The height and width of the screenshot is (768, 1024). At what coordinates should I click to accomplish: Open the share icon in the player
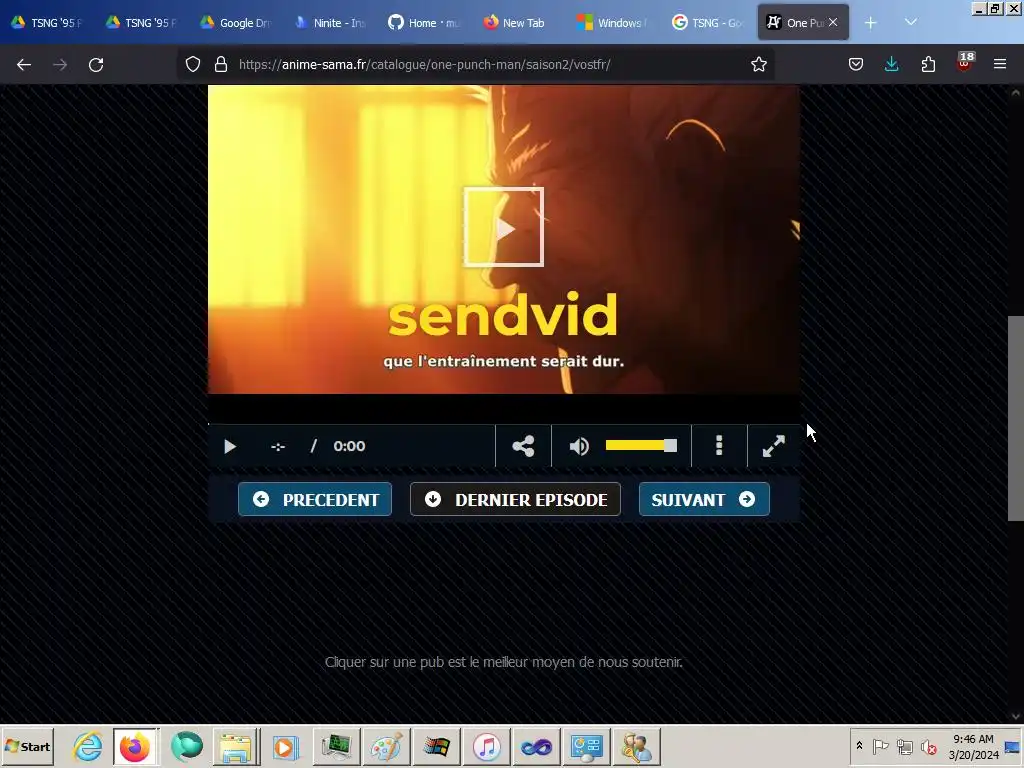(x=523, y=446)
